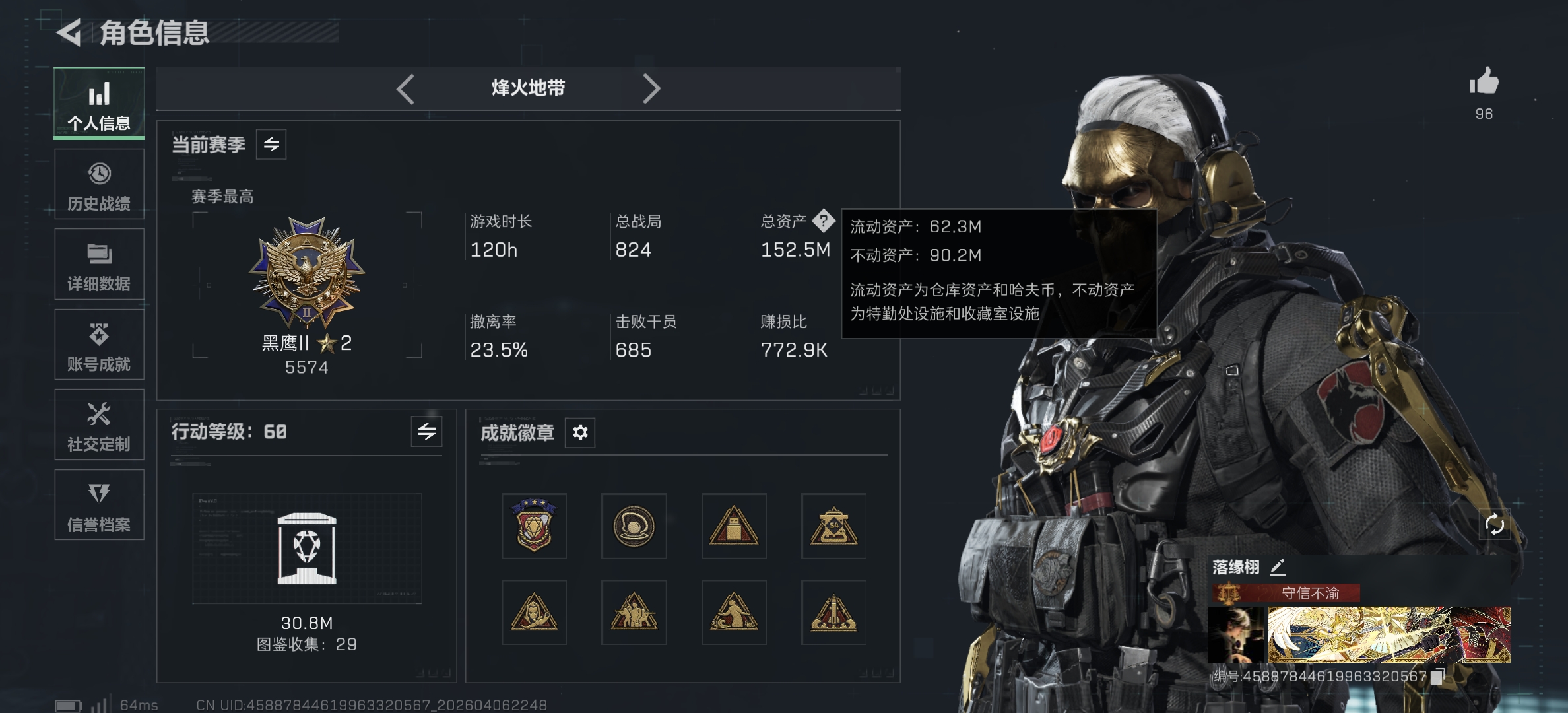
Task: Open the 成就徽章 gear settings
Action: coord(580,432)
